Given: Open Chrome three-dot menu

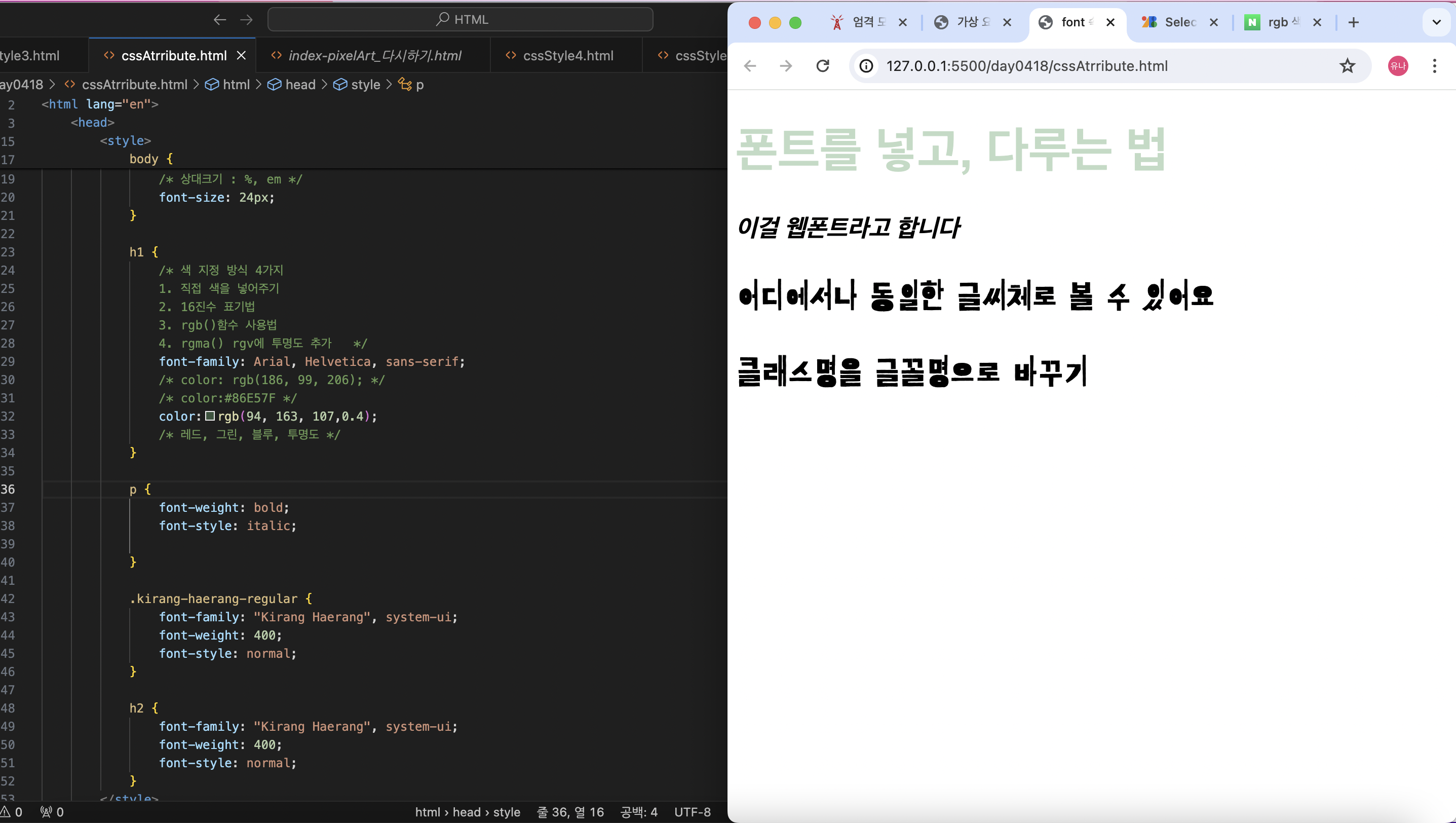Looking at the screenshot, I should tap(1435, 66).
